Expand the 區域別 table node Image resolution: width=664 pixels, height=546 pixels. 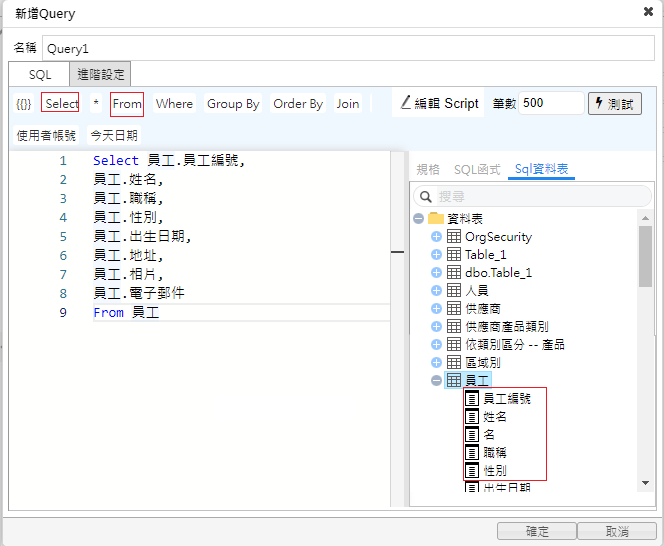[436, 363]
